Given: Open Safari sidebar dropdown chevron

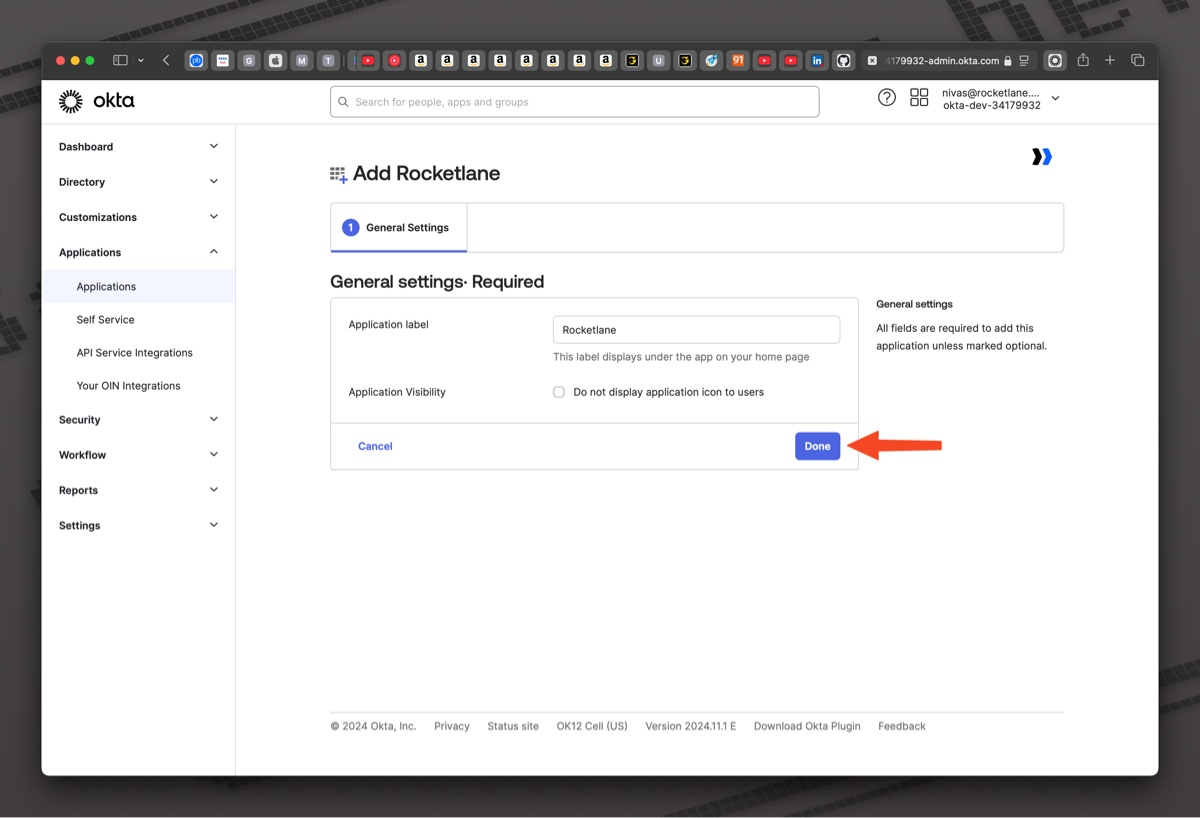Looking at the screenshot, I should pos(141,60).
